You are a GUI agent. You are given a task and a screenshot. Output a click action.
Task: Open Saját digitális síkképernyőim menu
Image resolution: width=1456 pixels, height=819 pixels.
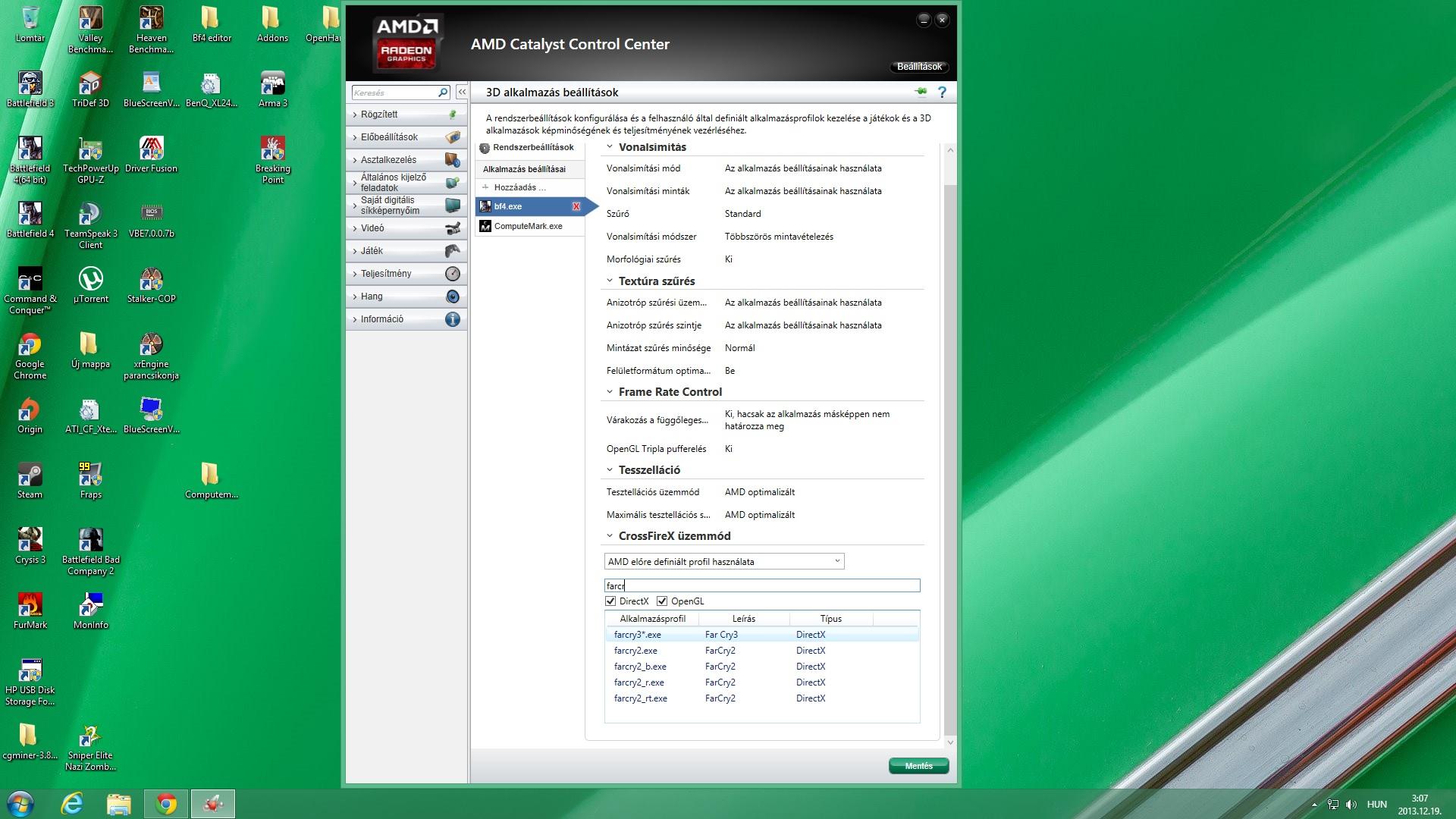406,206
